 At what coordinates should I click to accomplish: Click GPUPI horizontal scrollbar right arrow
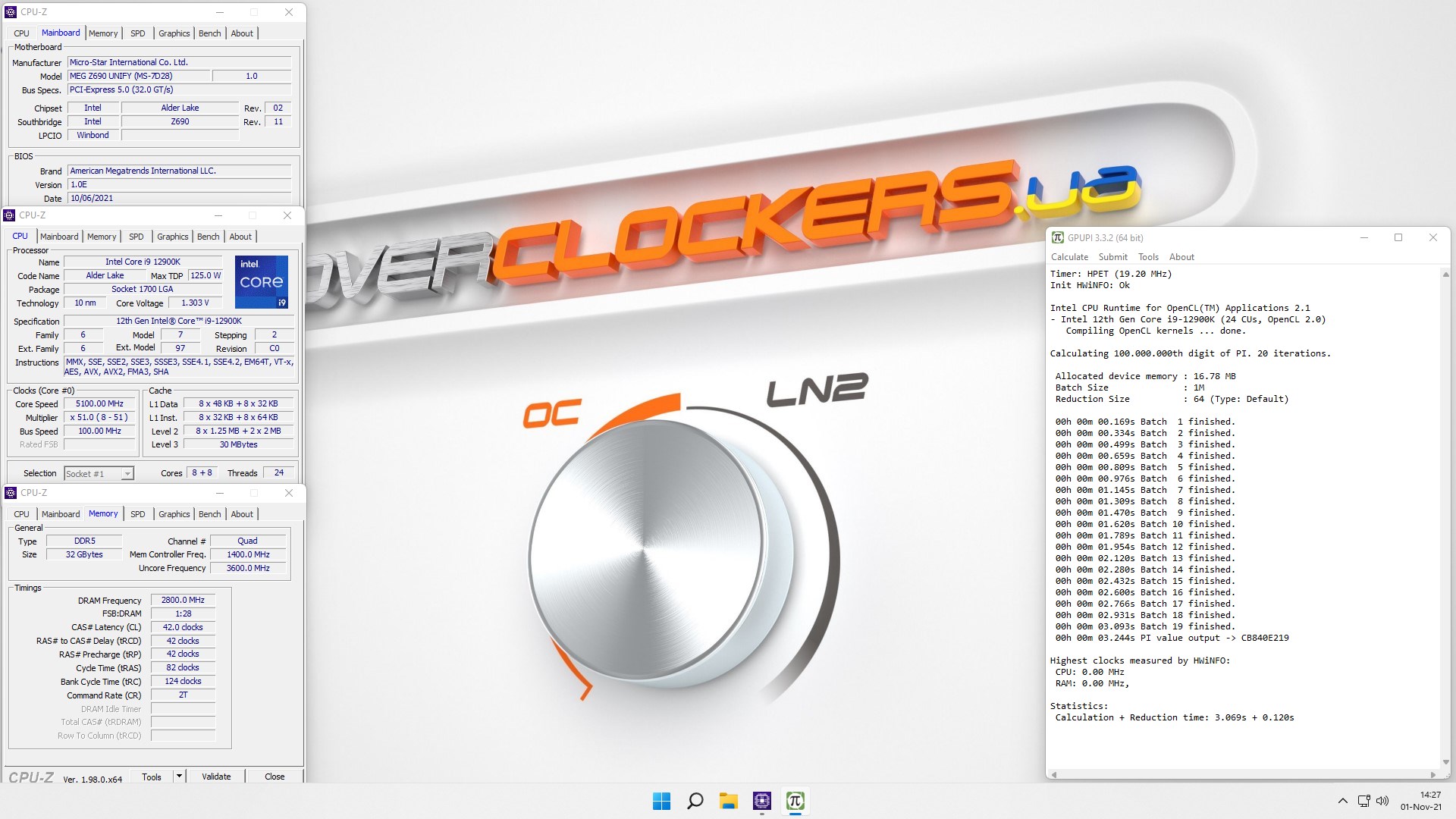(x=1432, y=774)
